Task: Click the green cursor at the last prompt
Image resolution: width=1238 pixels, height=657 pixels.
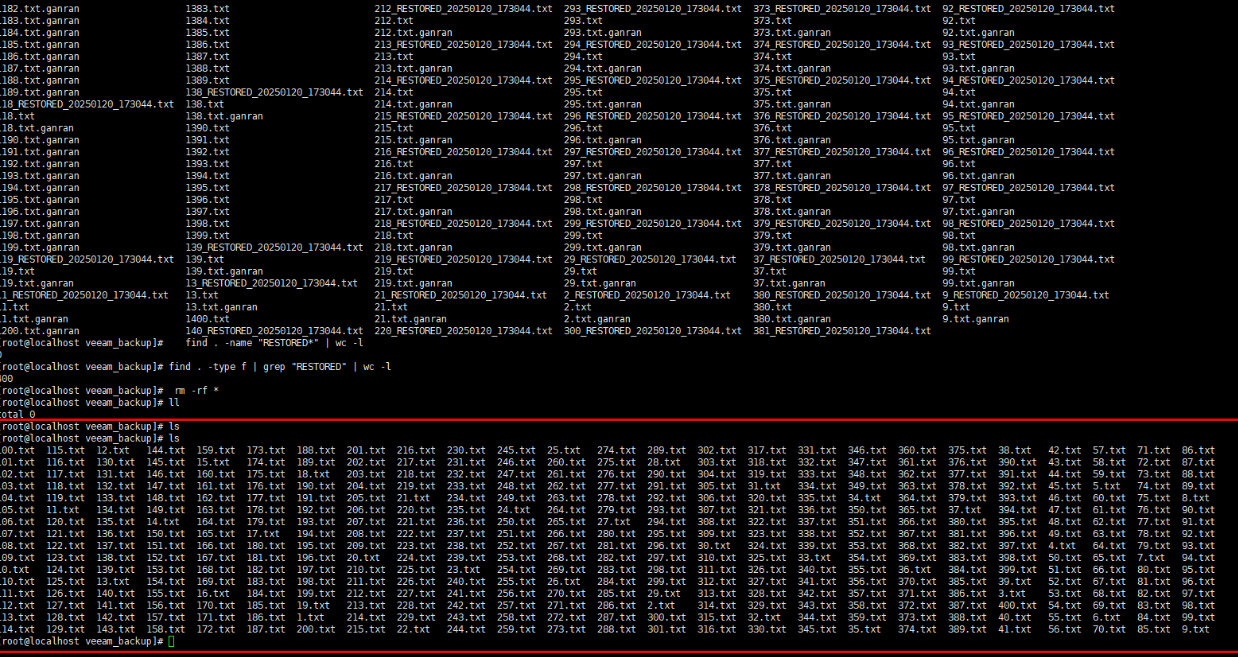Action: 172,641
